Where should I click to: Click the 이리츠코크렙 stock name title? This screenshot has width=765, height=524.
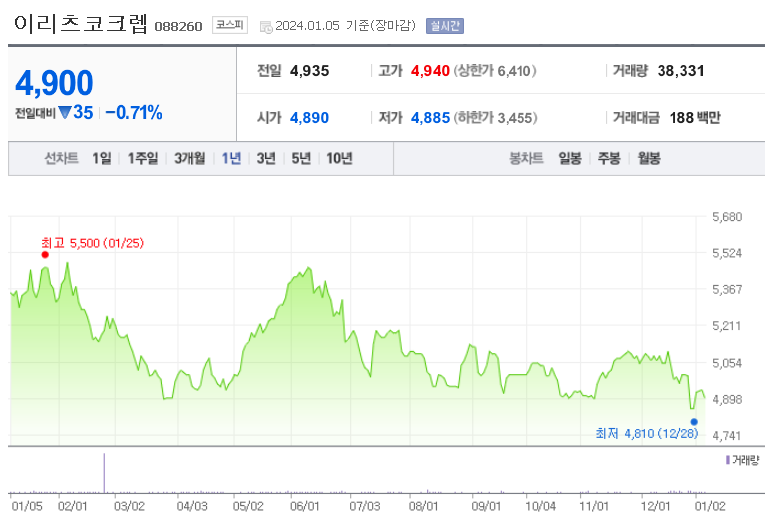(x=81, y=24)
